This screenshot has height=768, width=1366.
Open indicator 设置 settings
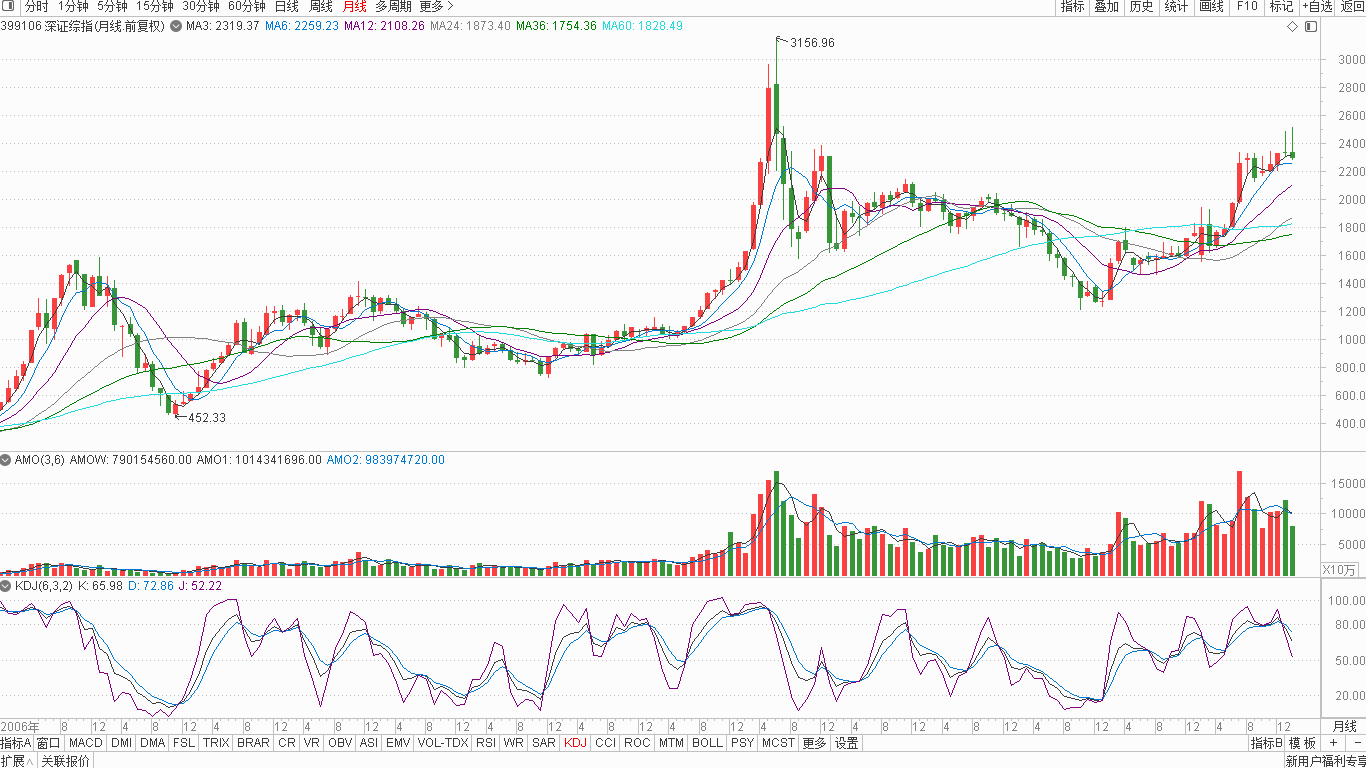(x=847, y=743)
